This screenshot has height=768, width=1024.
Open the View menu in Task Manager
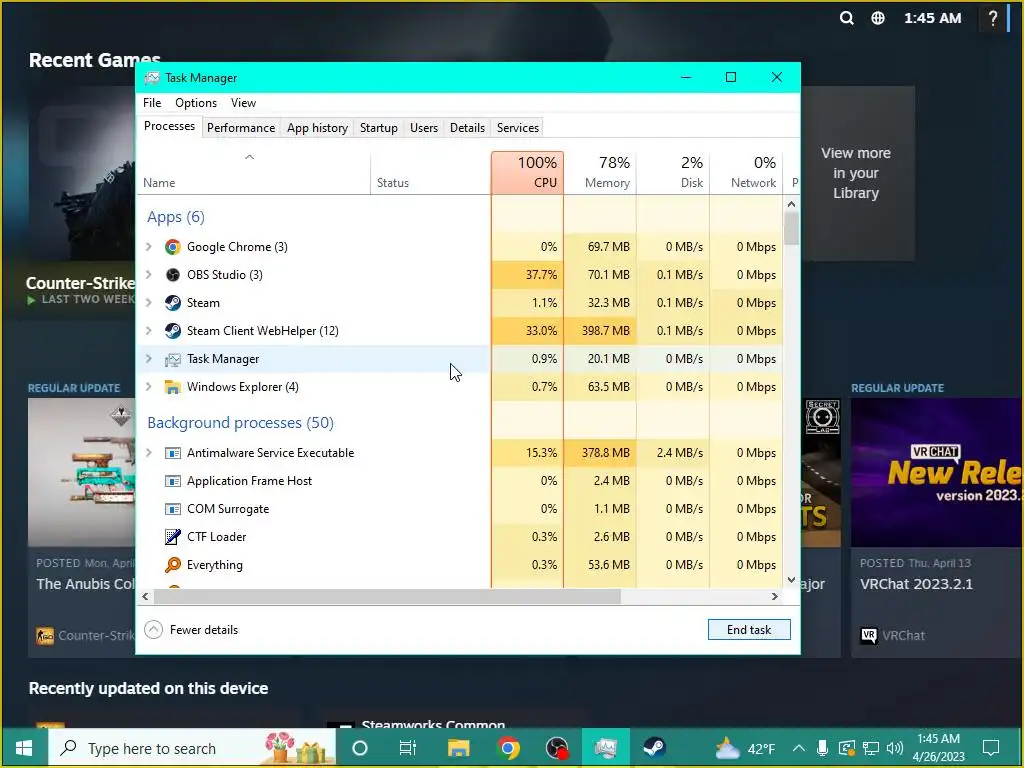(243, 103)
